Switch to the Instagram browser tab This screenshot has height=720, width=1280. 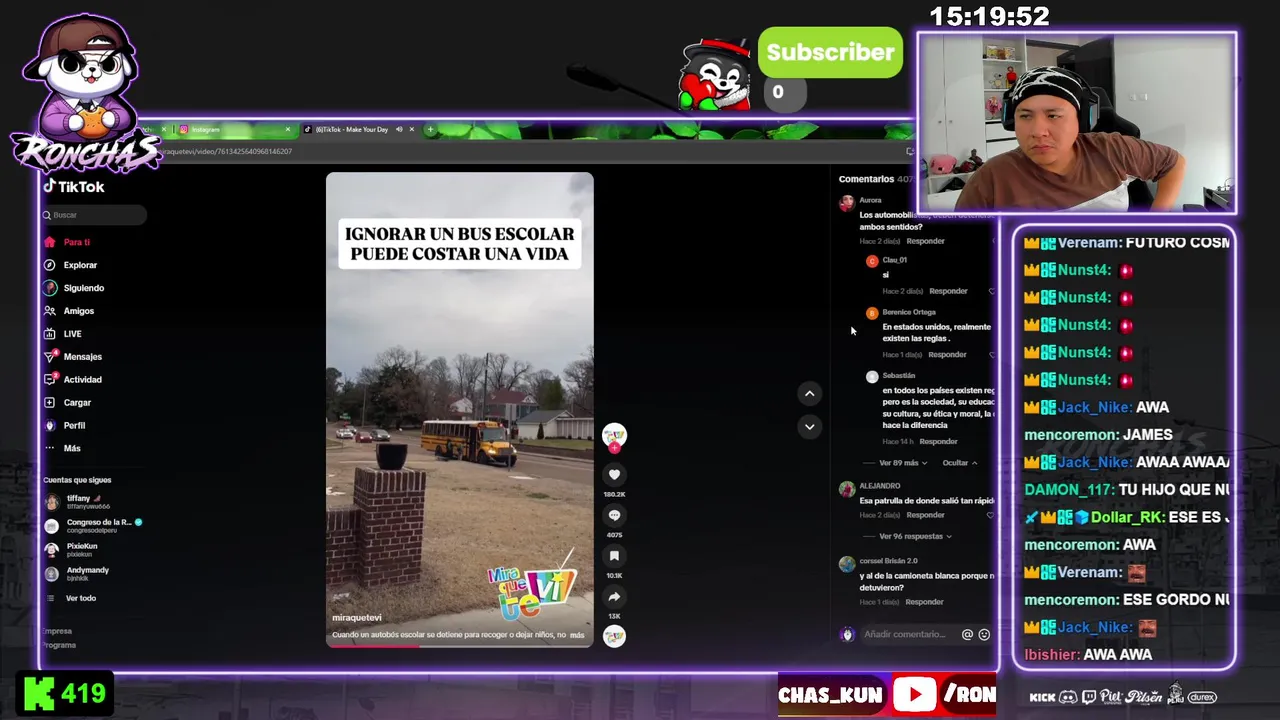point(235,129)
